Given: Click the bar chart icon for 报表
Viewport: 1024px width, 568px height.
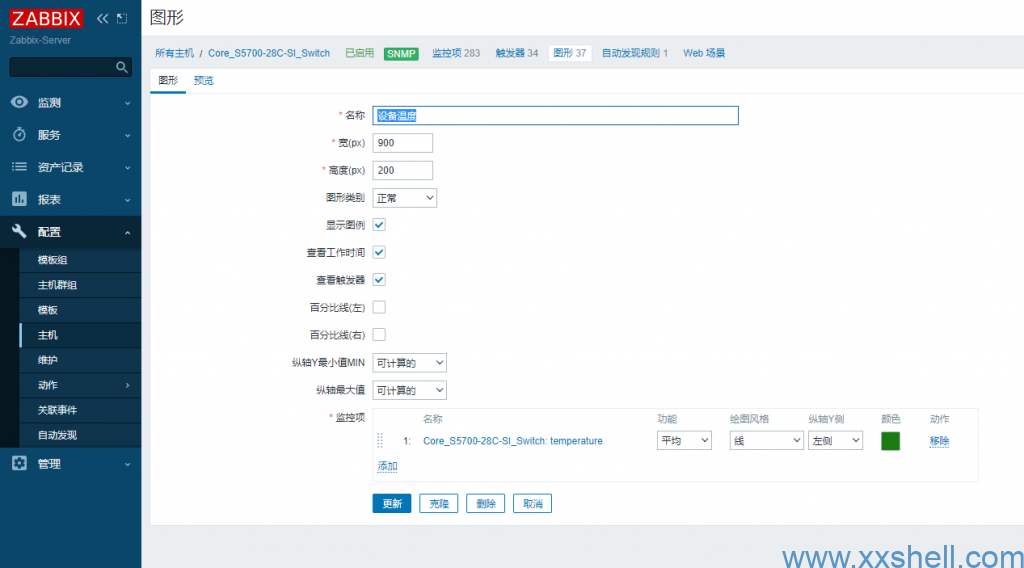Looking at the screenshot, I should (19, 199).
